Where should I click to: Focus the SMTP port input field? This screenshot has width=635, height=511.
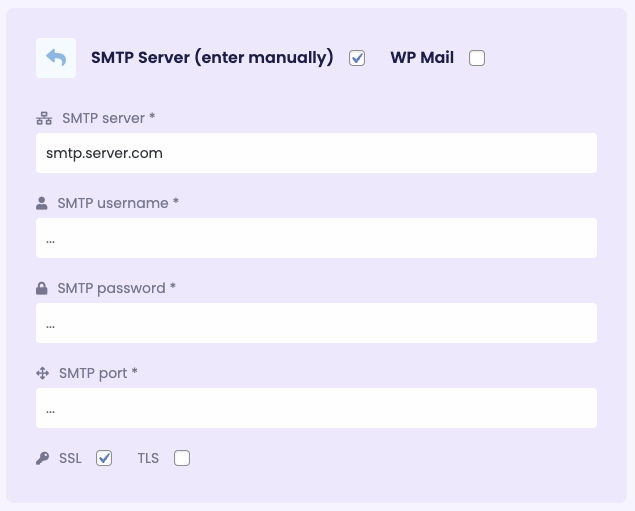tap(316, 408)
